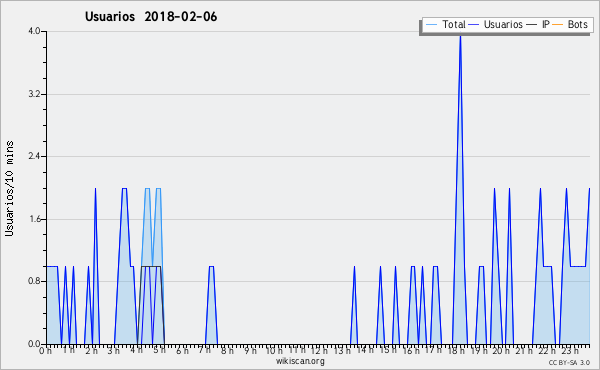The width and height of the screenshot is (600, 370).
Task: Click the y-axis value '4.0'
Action: (34, 31)
